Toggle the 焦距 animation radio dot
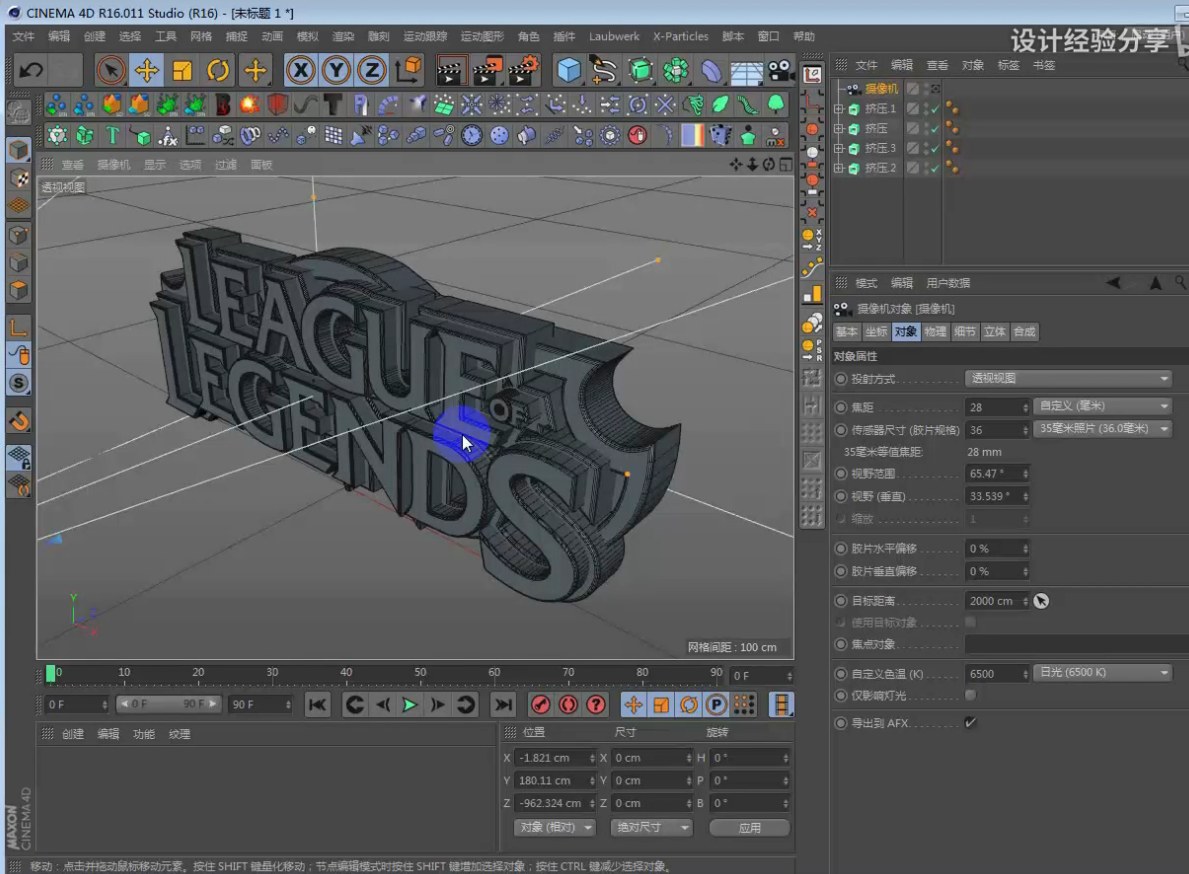The width and height of the screenshot is (1189, 874). coord(840,407)
